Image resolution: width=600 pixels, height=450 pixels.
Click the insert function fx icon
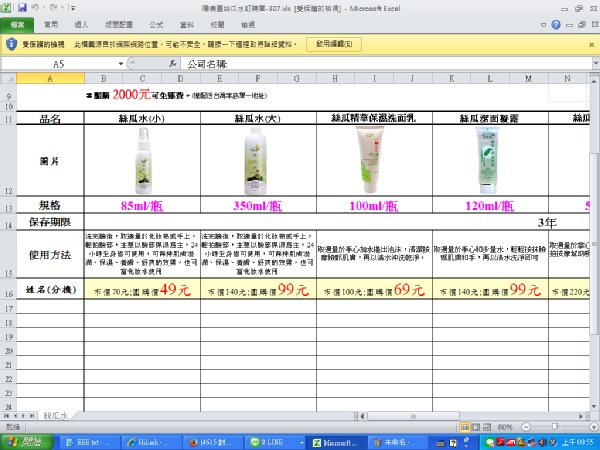click(172, 63)
